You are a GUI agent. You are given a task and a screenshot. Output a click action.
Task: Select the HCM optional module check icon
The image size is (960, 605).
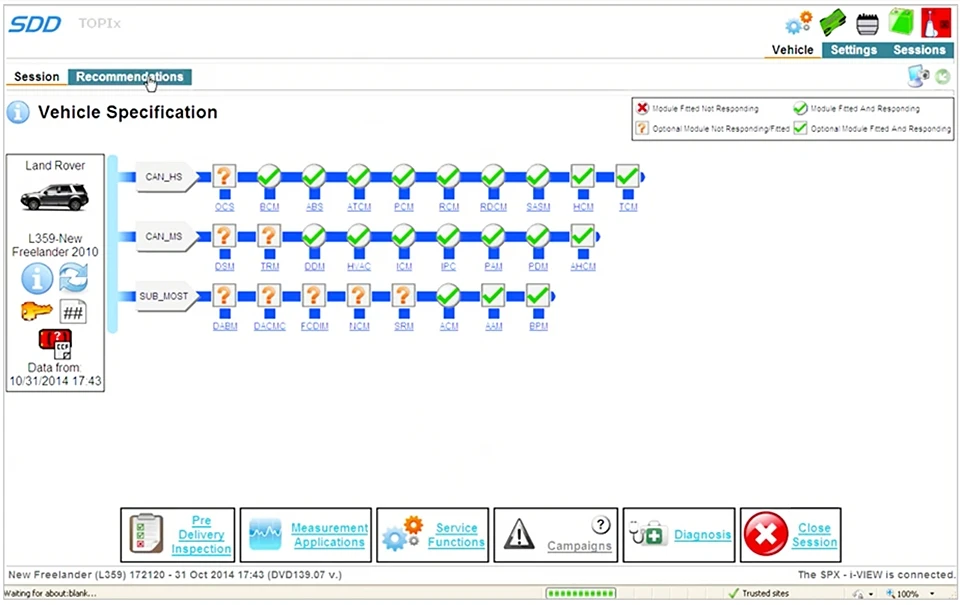[x=583, y=176]
